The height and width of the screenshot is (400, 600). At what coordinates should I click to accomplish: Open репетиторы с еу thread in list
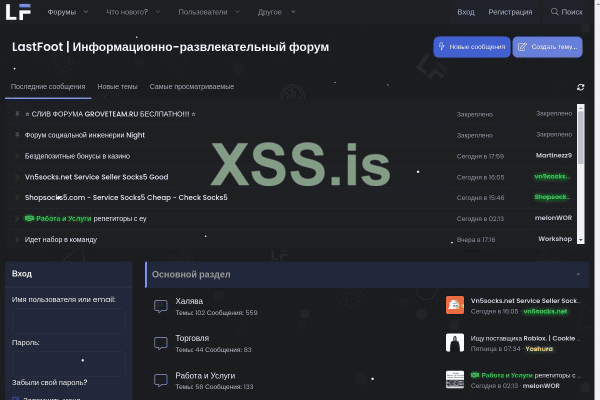[120, 219]
